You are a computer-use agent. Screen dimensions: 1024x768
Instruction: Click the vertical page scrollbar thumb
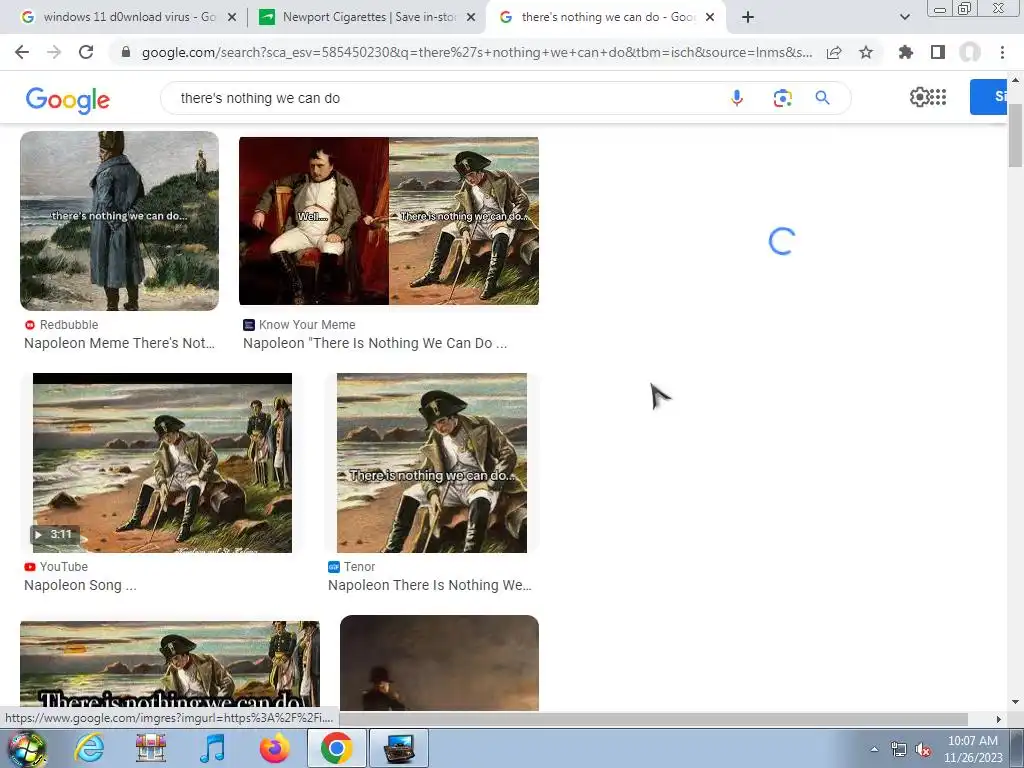point(1015,136)
